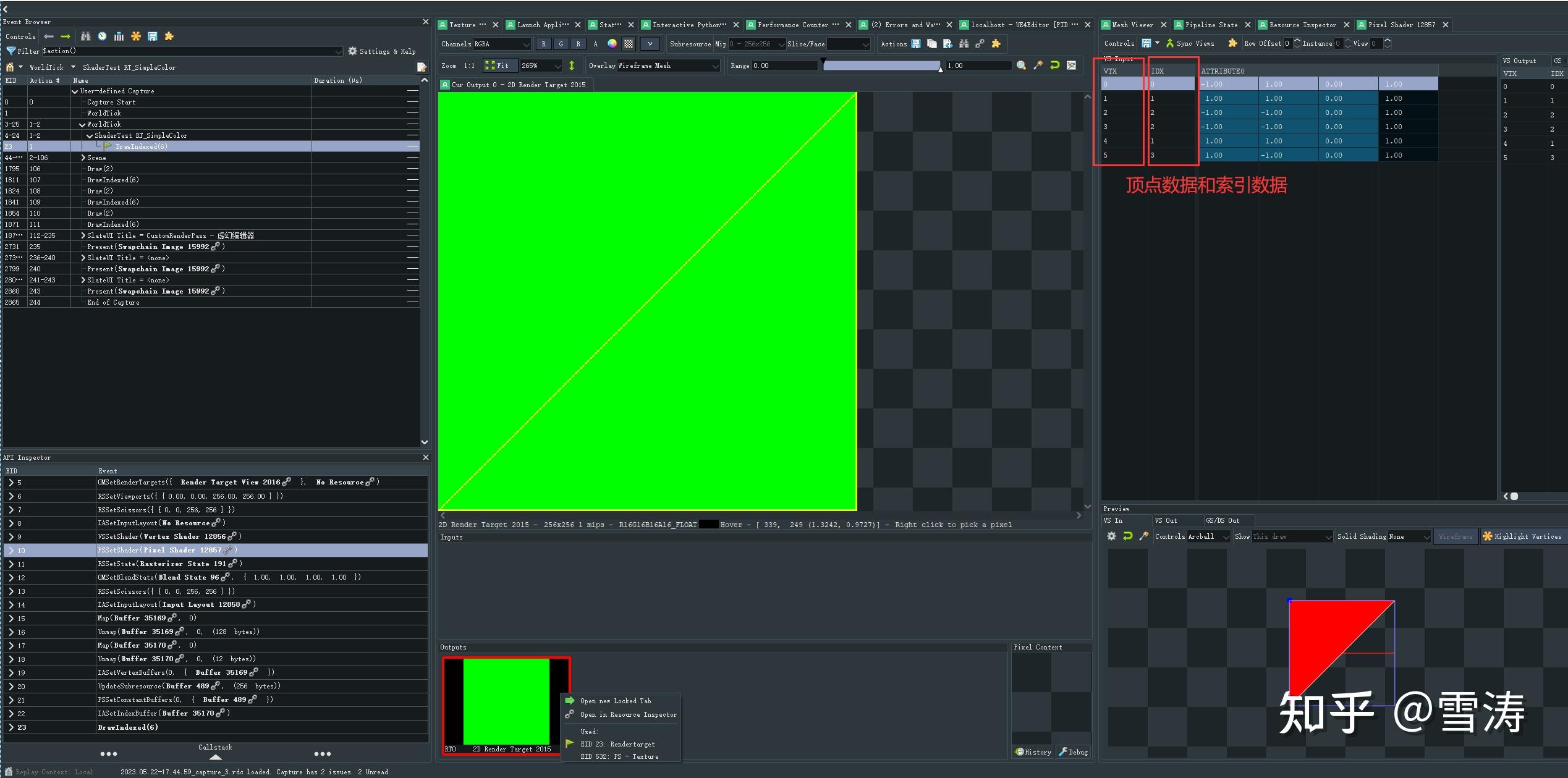Select the eyedropper pixel pick tool

1038,66
